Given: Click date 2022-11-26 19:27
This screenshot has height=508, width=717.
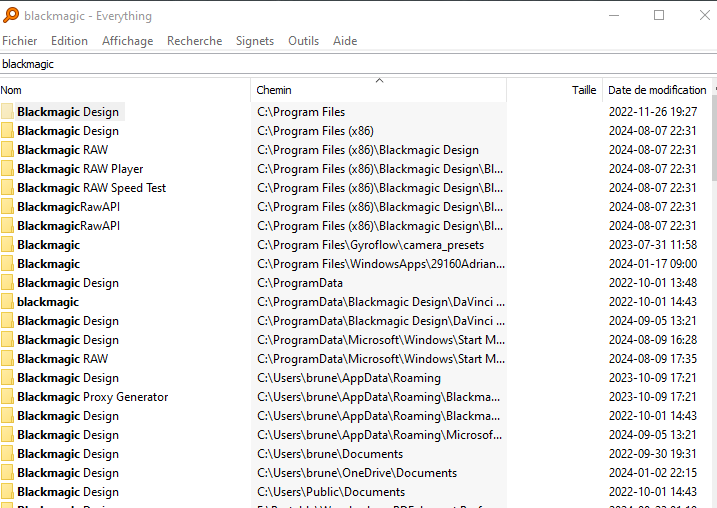Looking at the screenshot, I should tap(653, 112).
